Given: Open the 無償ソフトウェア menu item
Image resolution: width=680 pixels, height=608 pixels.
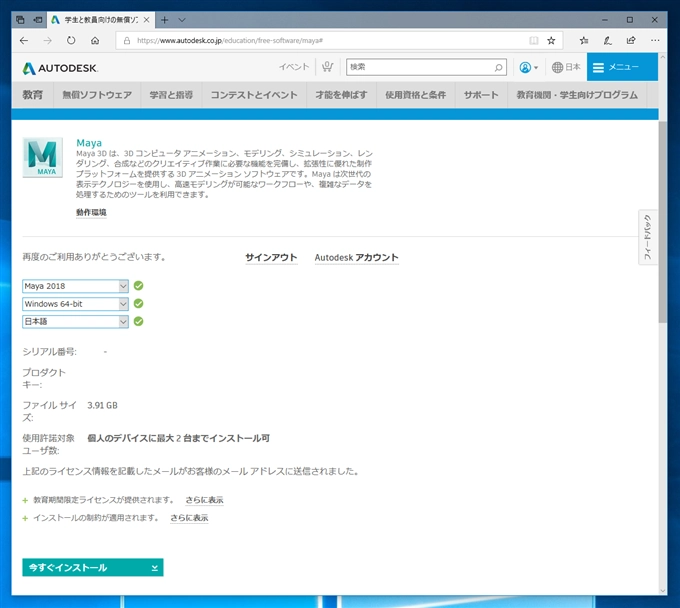Looking at the screenshot, I should [97, 95].
